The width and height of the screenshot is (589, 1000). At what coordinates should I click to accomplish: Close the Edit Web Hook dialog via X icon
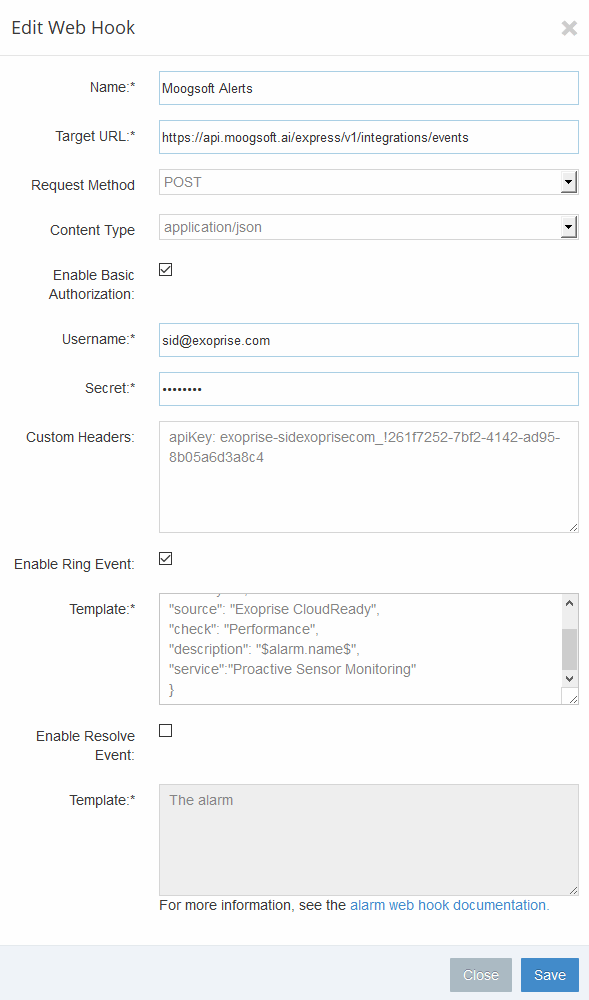569,28
